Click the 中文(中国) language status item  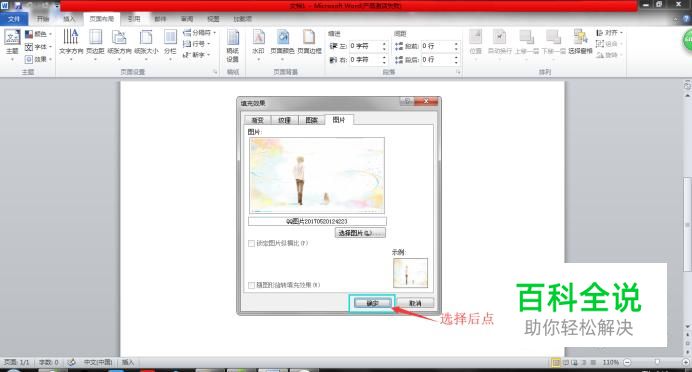(98, 362)
